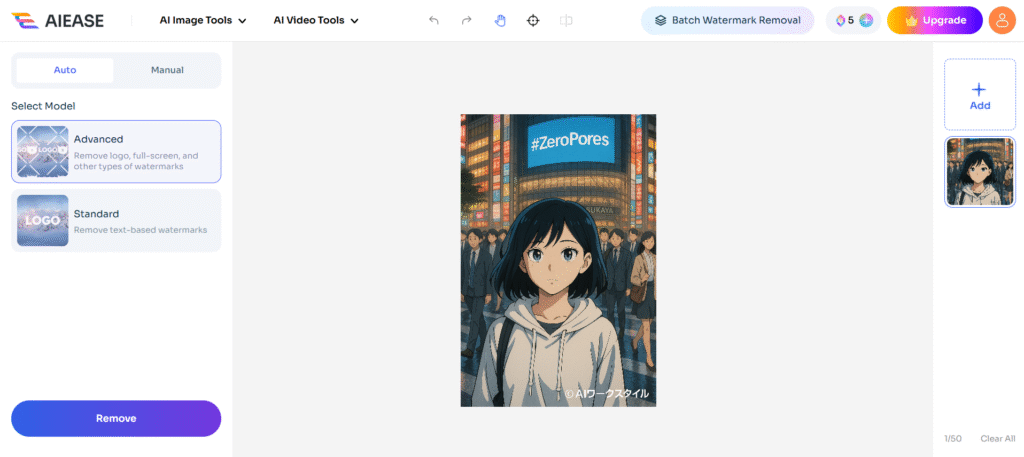Select the anime girl thumbnail in sidebar
Screen dimensions: 1024x457
[980, 172]
